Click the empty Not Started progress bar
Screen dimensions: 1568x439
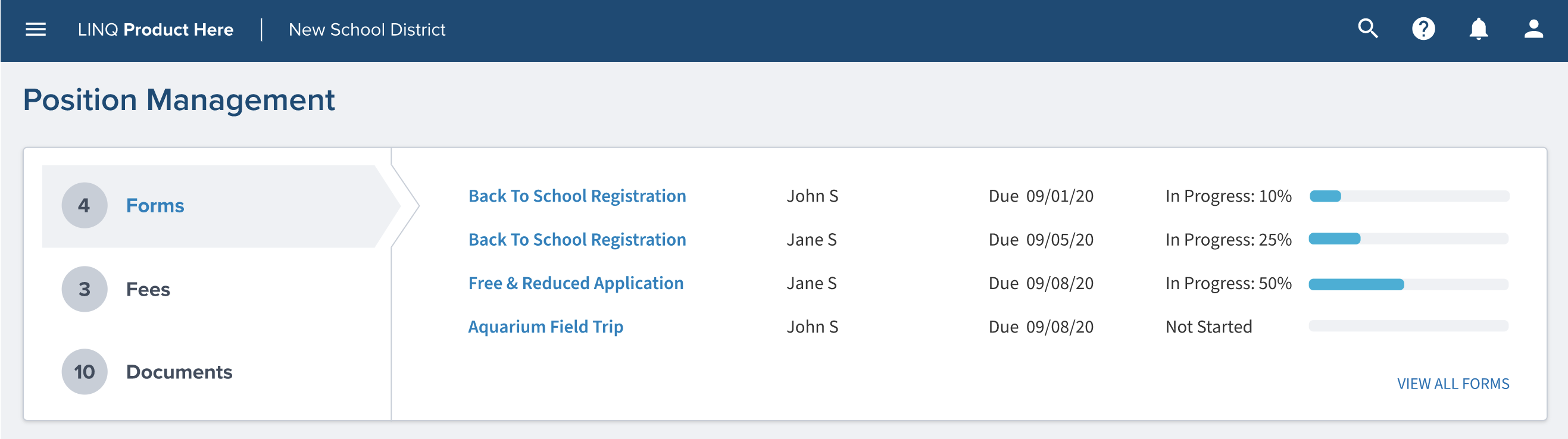click(1408, 326)
